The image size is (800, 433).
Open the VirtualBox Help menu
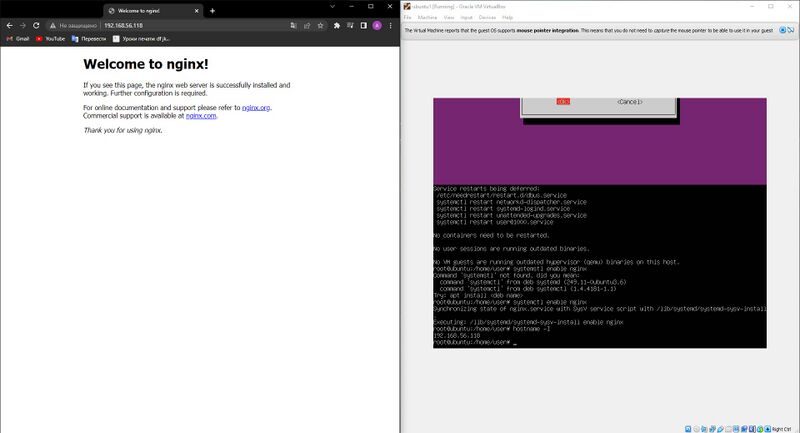point(507,17)
